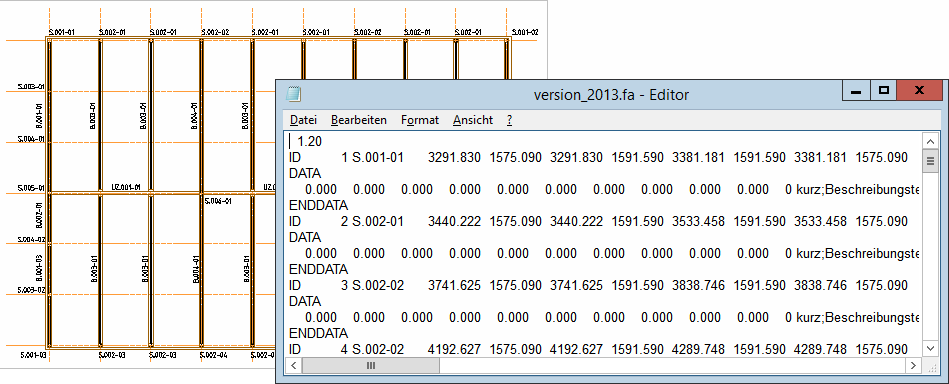Click the Notepad icon in title bar
949x384 pixels.
(294, 94)
